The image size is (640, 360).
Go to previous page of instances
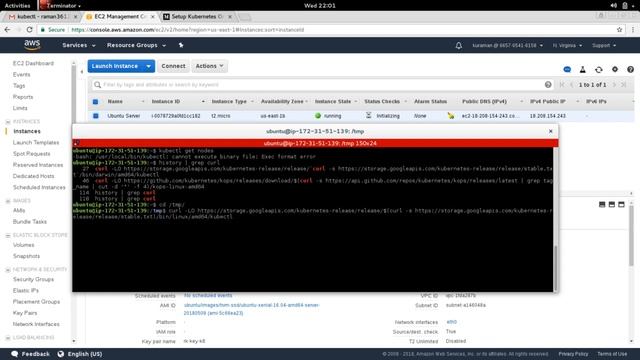pyautogui.click(x=571, y=84)
